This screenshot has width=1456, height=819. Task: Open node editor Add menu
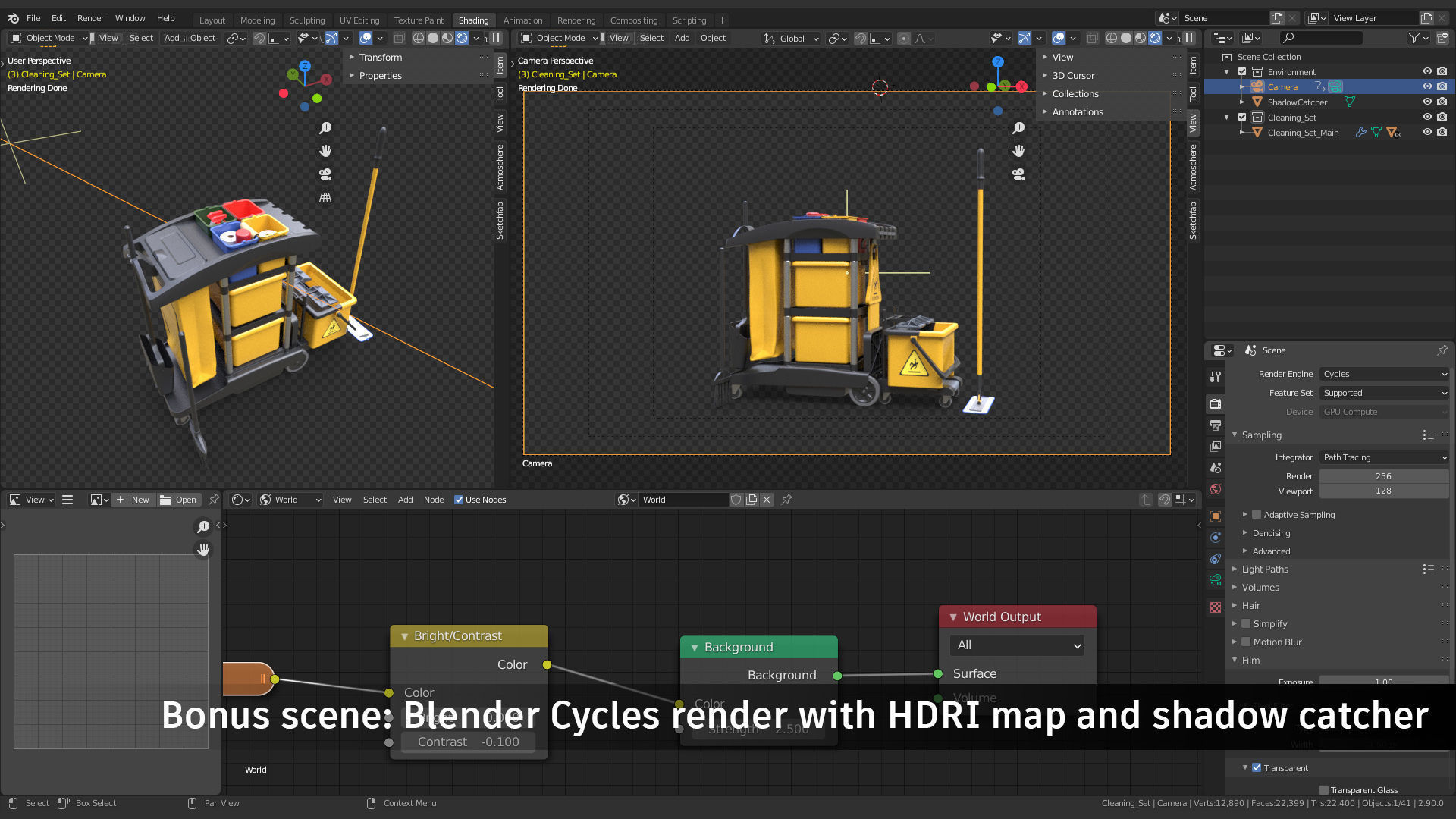pos(406,500)
